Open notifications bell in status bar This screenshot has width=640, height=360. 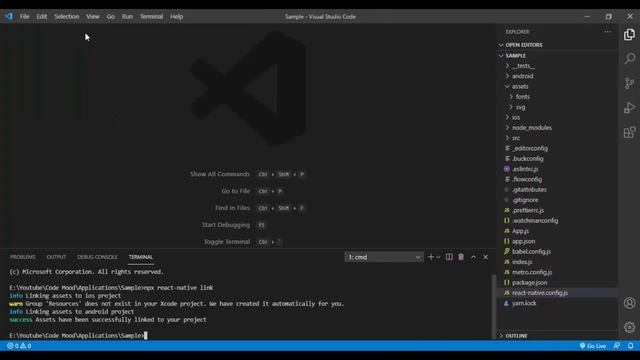631,346
